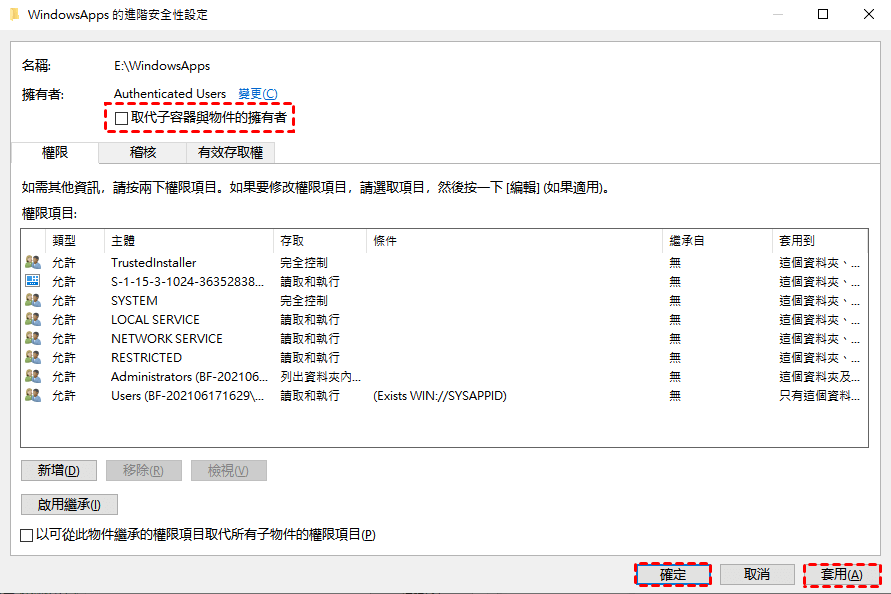This screenshot has height=594, width=891.
Task: Close the advanced security settings window
Action: 869,14
